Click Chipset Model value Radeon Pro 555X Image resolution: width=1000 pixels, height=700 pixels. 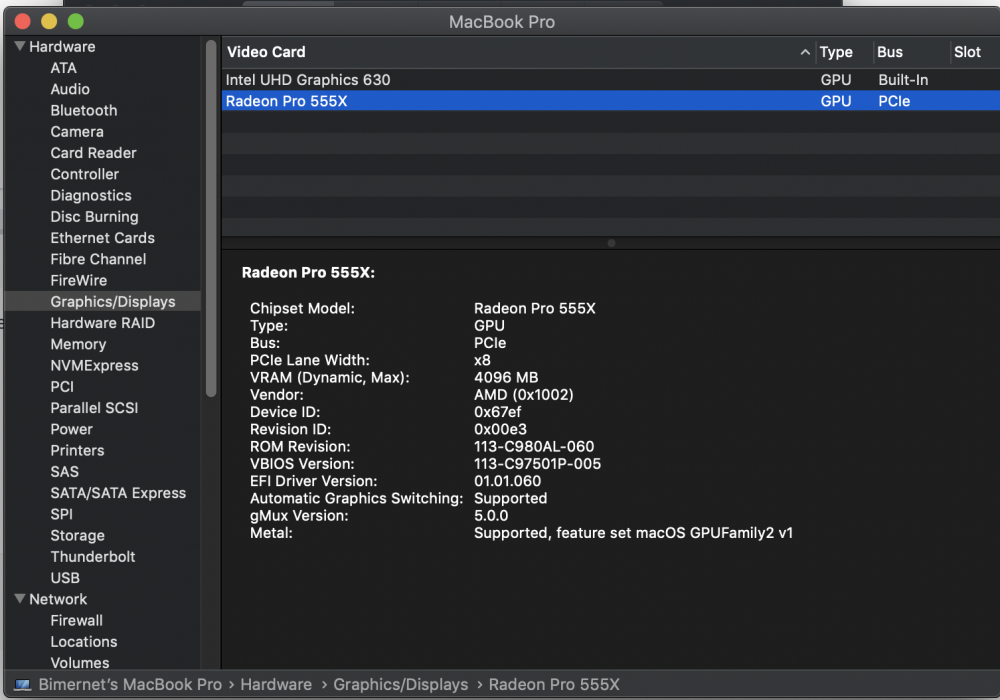click(x=534, y=308)
